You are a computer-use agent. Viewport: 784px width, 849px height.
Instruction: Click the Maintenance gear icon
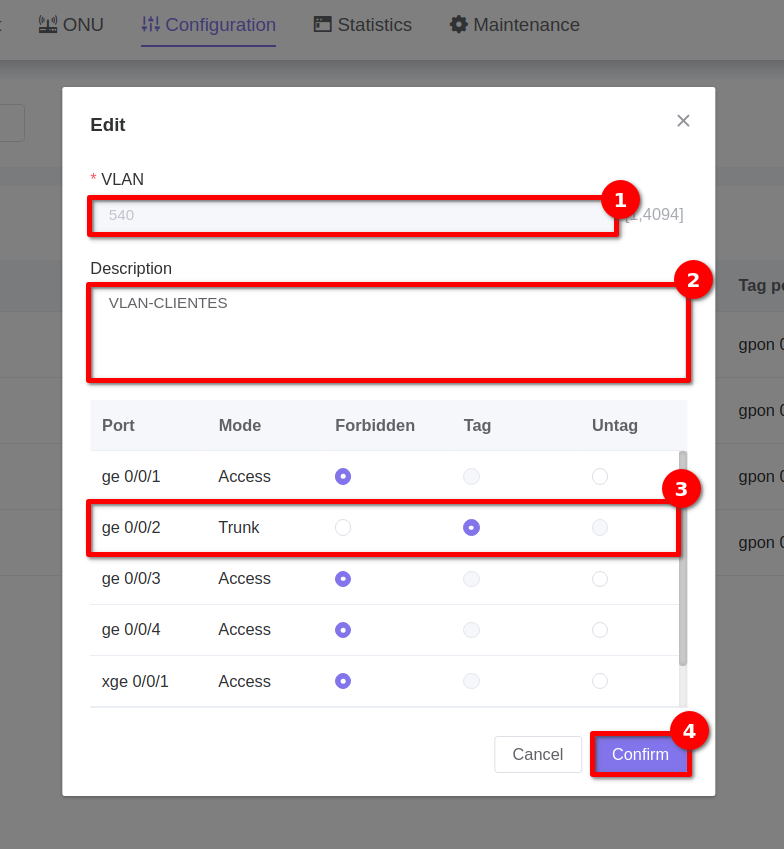459,24
